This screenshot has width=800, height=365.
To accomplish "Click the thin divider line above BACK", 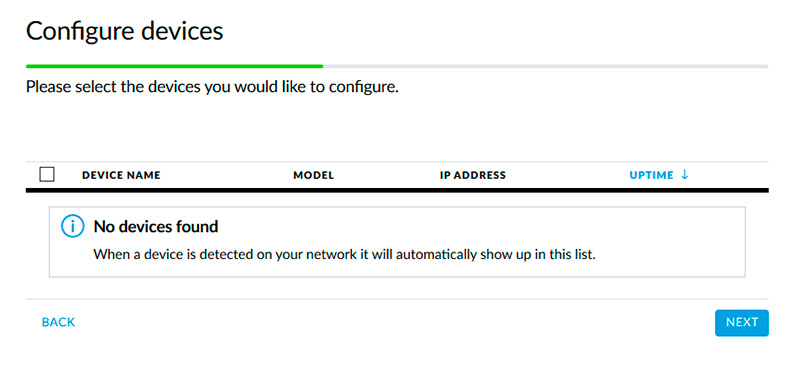I will [397, 299].
